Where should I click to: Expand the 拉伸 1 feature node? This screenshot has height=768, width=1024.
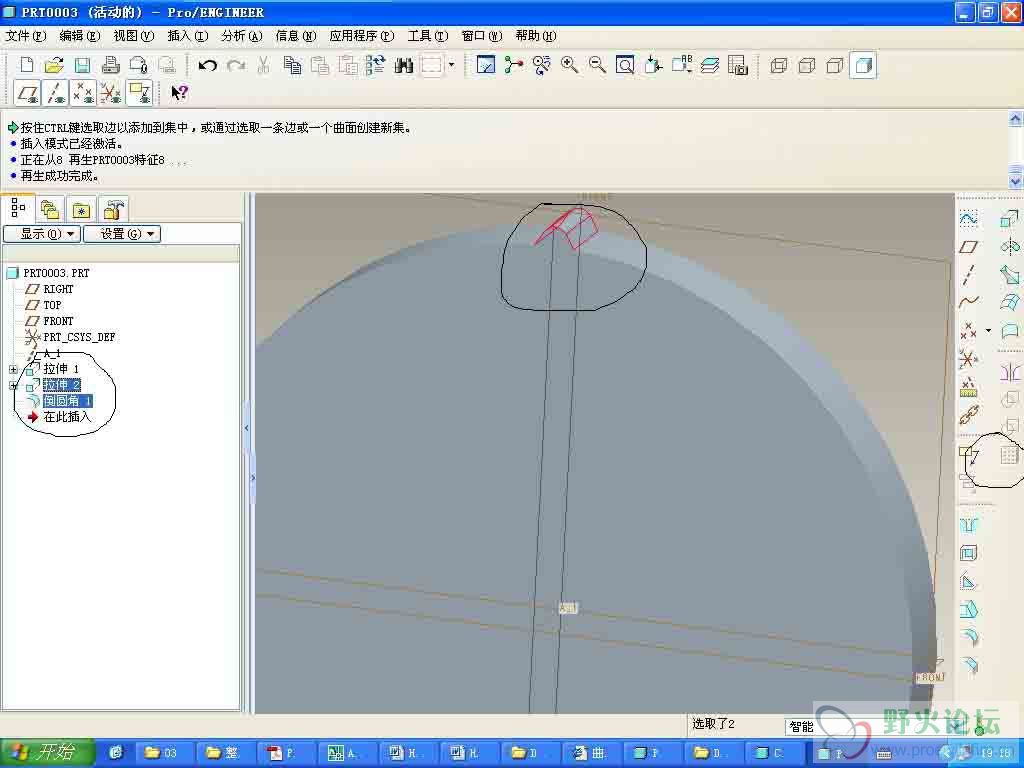[x=13, y=369]
